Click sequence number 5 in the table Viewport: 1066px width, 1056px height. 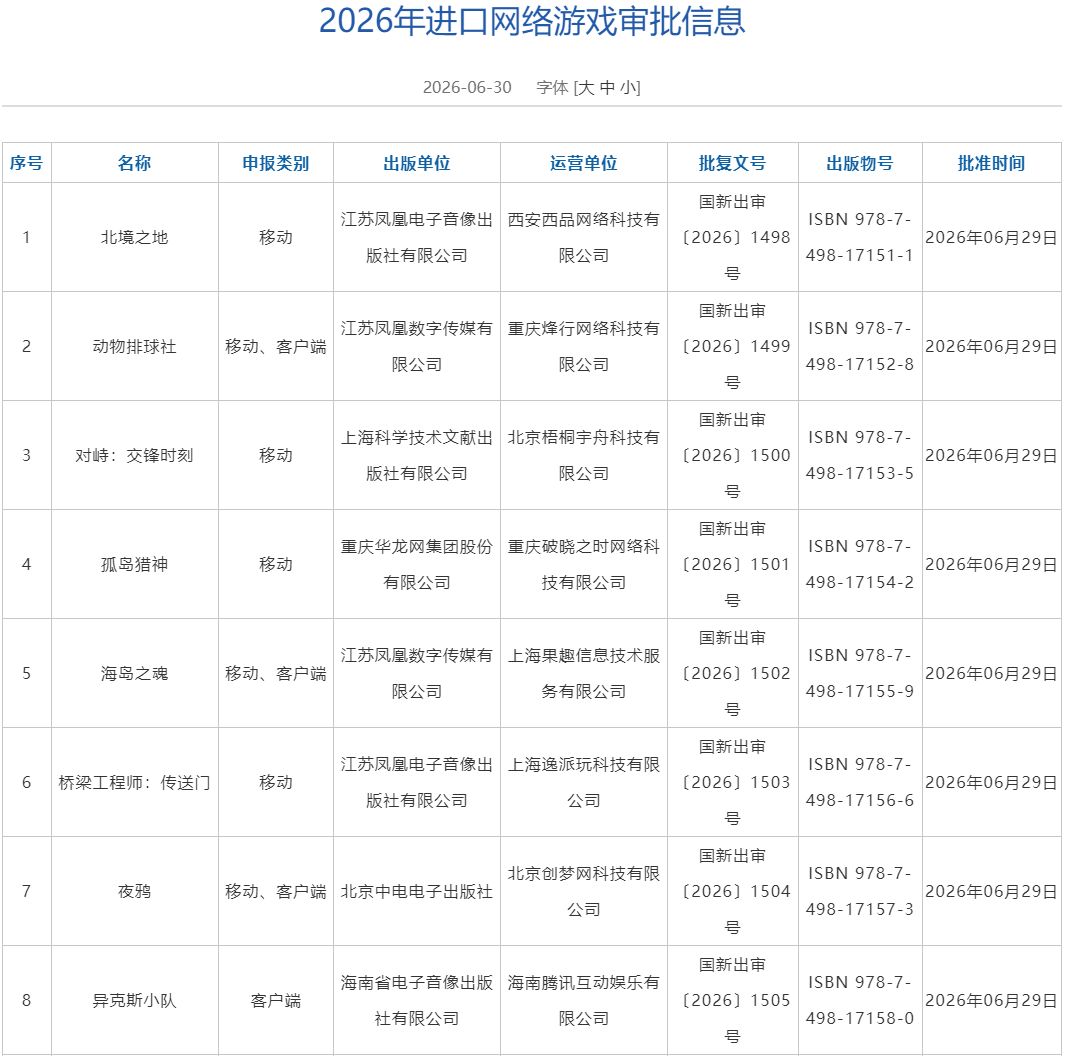[27, 674]
